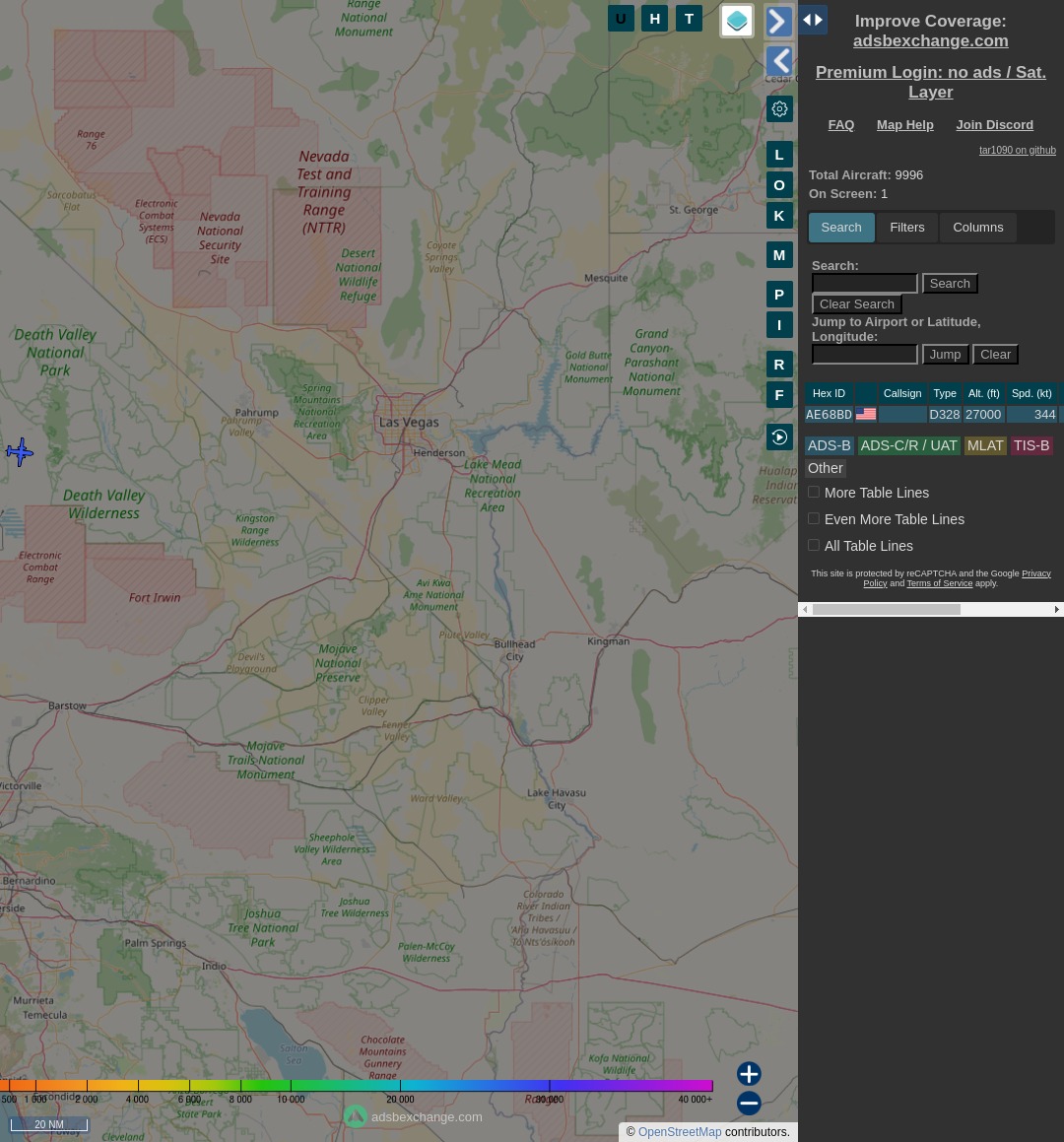The image size is (1064, 1142).
Task: Click the Clear Search button
Action: (856, 304)
